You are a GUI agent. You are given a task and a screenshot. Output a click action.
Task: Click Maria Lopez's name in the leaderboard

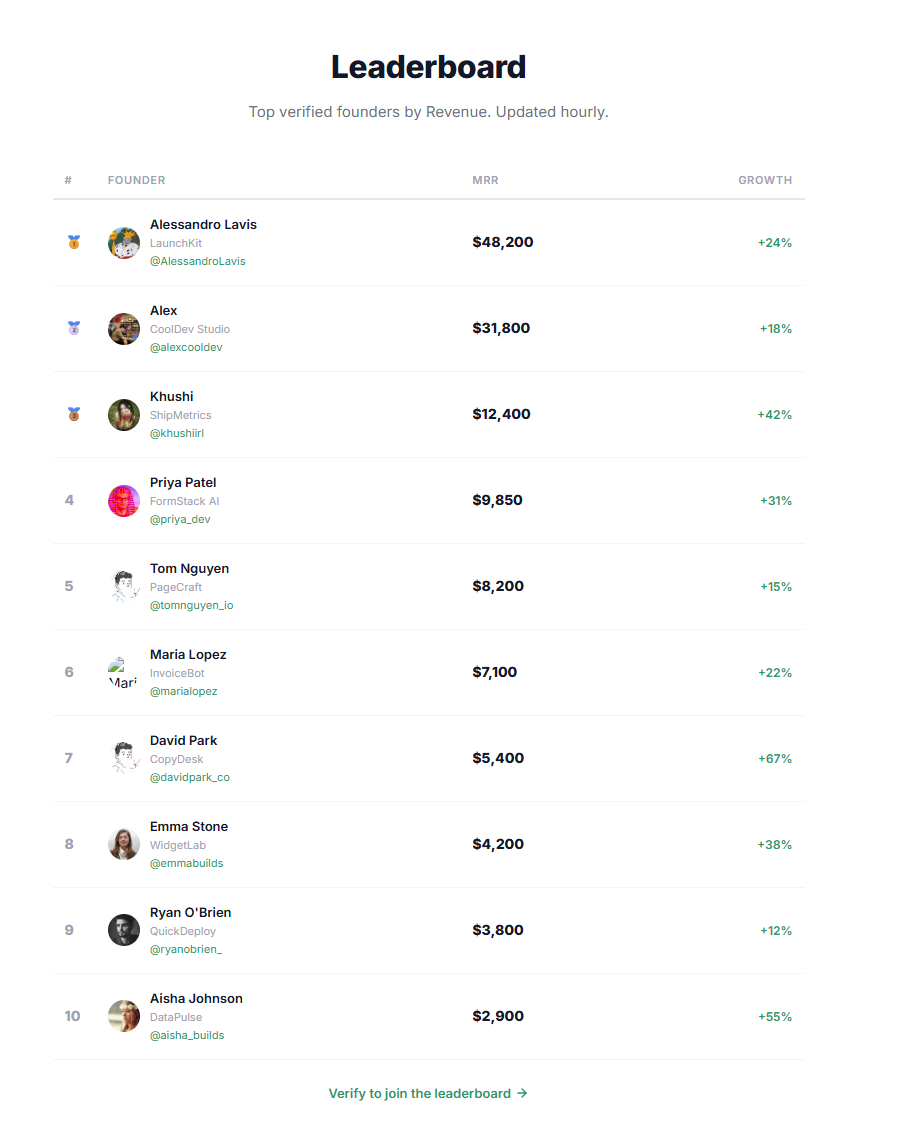pyautogui.click(x=188, y=654)
